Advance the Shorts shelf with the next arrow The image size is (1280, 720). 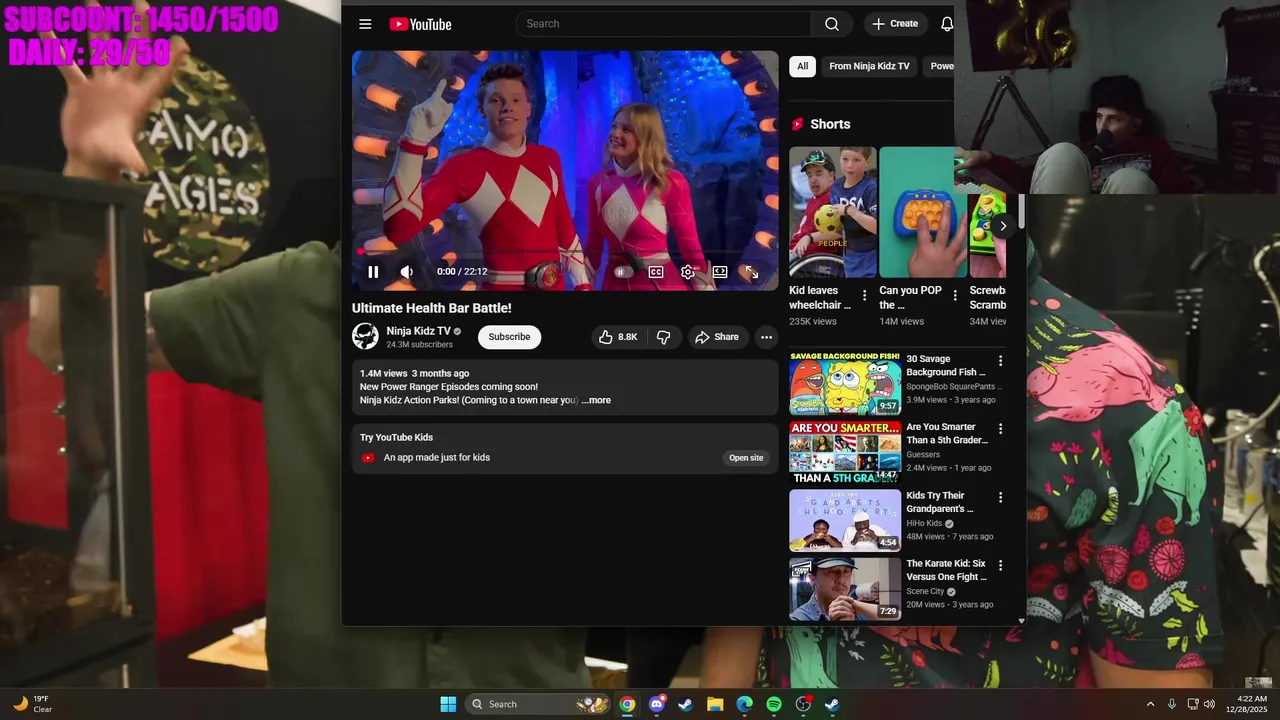click(x=1003, y=226)
